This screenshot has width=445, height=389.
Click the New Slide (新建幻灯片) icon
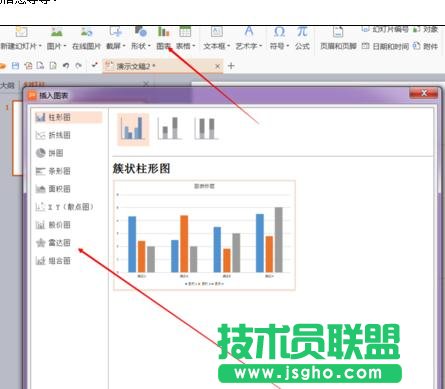21,32
